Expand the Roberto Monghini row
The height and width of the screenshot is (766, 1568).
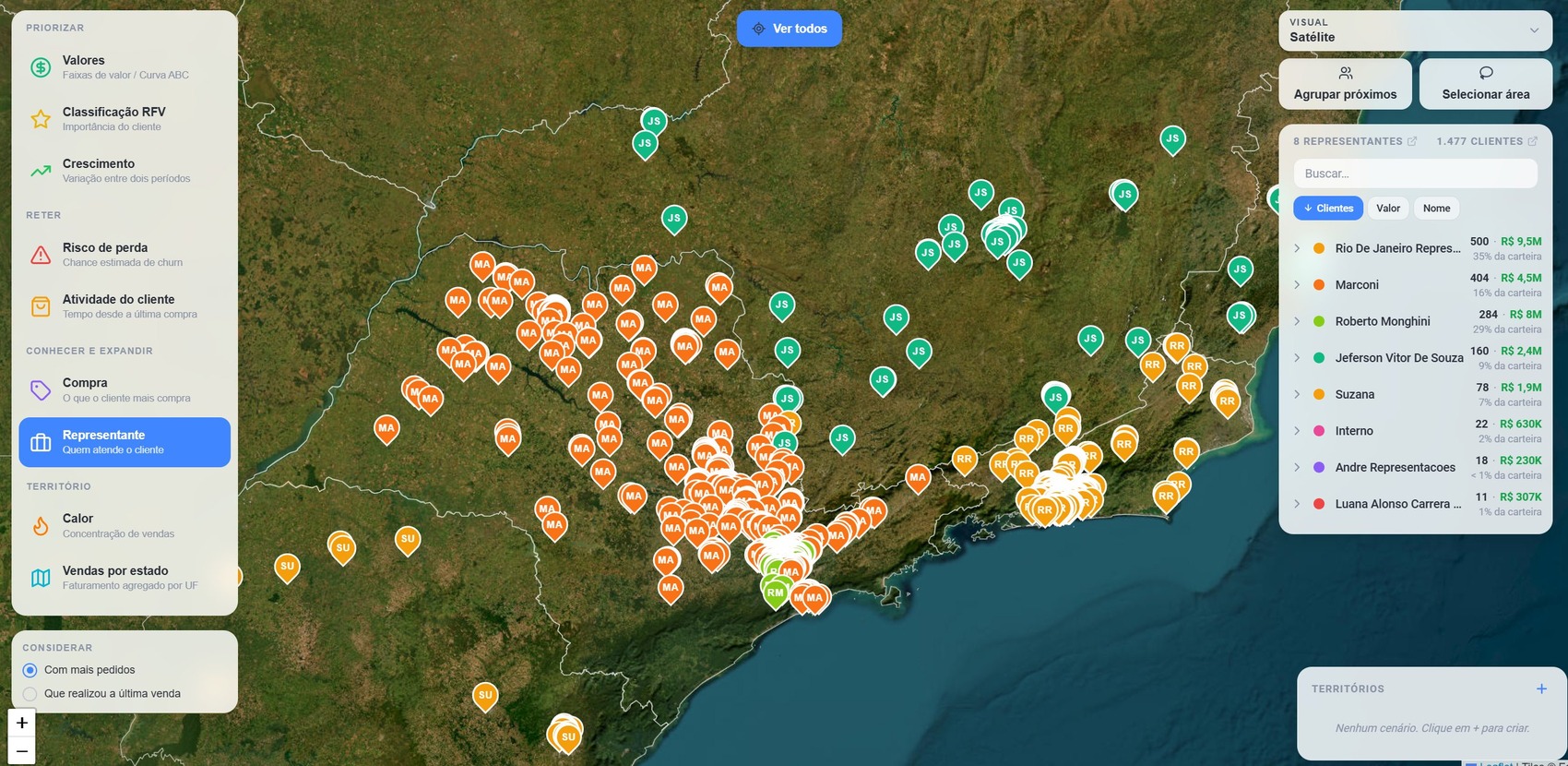click(1297, 321)
